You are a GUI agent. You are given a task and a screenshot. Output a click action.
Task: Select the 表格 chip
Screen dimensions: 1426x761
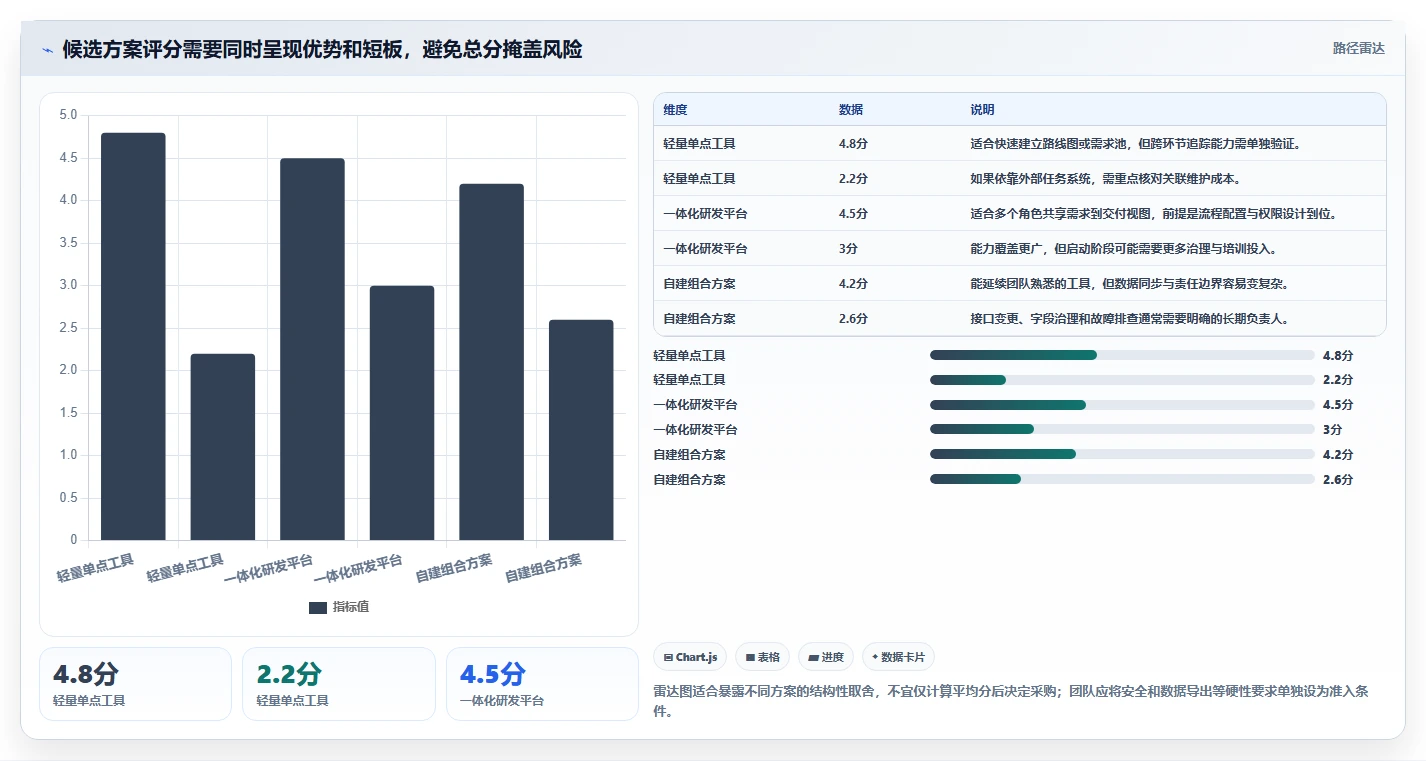(x=762, y=657)
